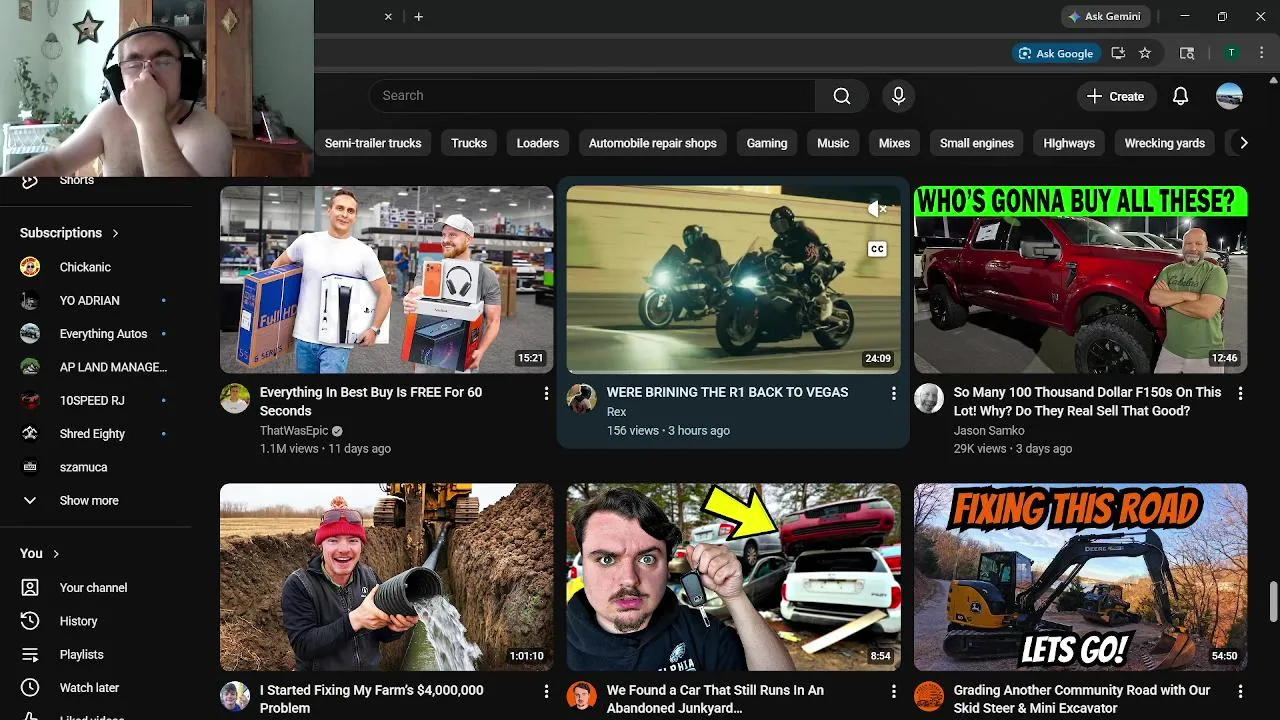Select the Gaming filter chip

pyautogui.click(x=767, y=143)
